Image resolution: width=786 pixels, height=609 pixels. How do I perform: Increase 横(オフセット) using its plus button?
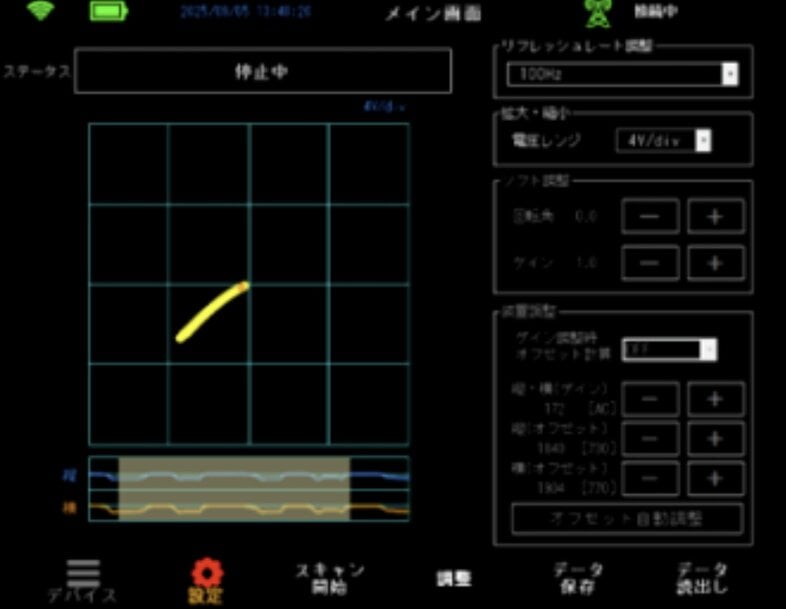coord(715,479)
